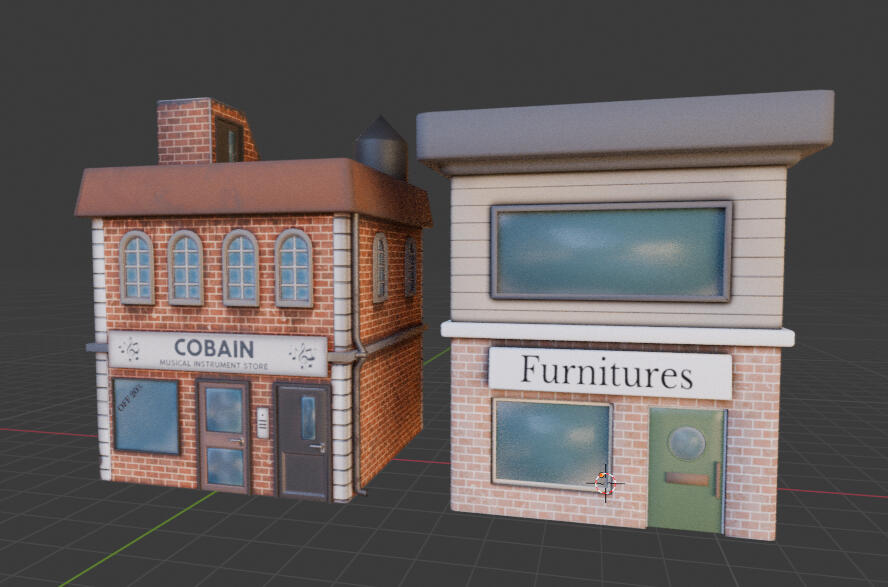This screenshot has height=587, width=888.
Task: Select the COBAIN store sign text
Action: click(x=213, y=349)
